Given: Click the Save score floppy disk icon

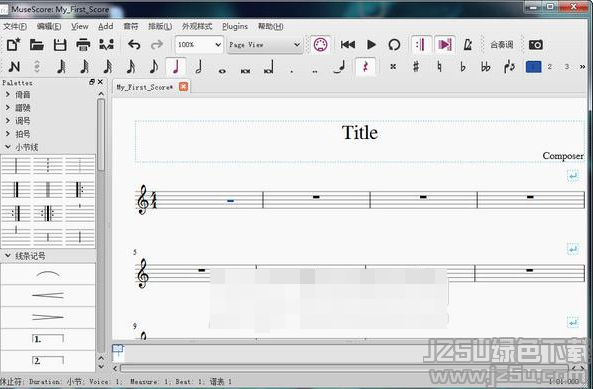Looking at the screenshot, I should pyautogui.click(x=60, y=45).
